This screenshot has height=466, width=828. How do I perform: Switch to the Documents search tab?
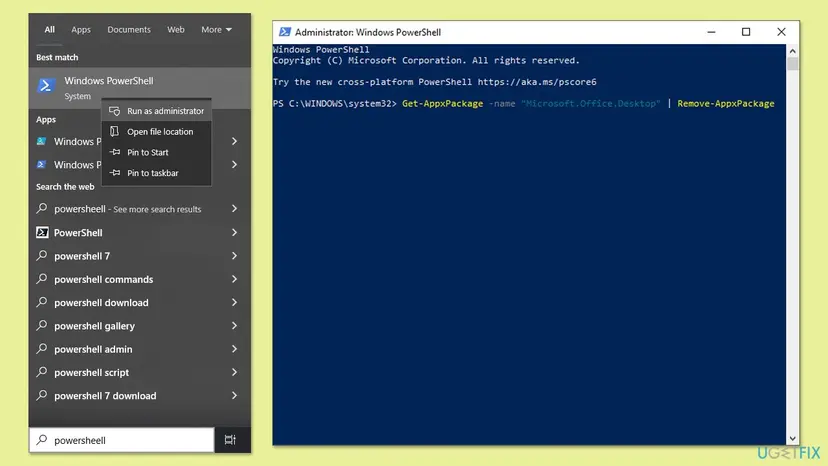coord(129,30)
